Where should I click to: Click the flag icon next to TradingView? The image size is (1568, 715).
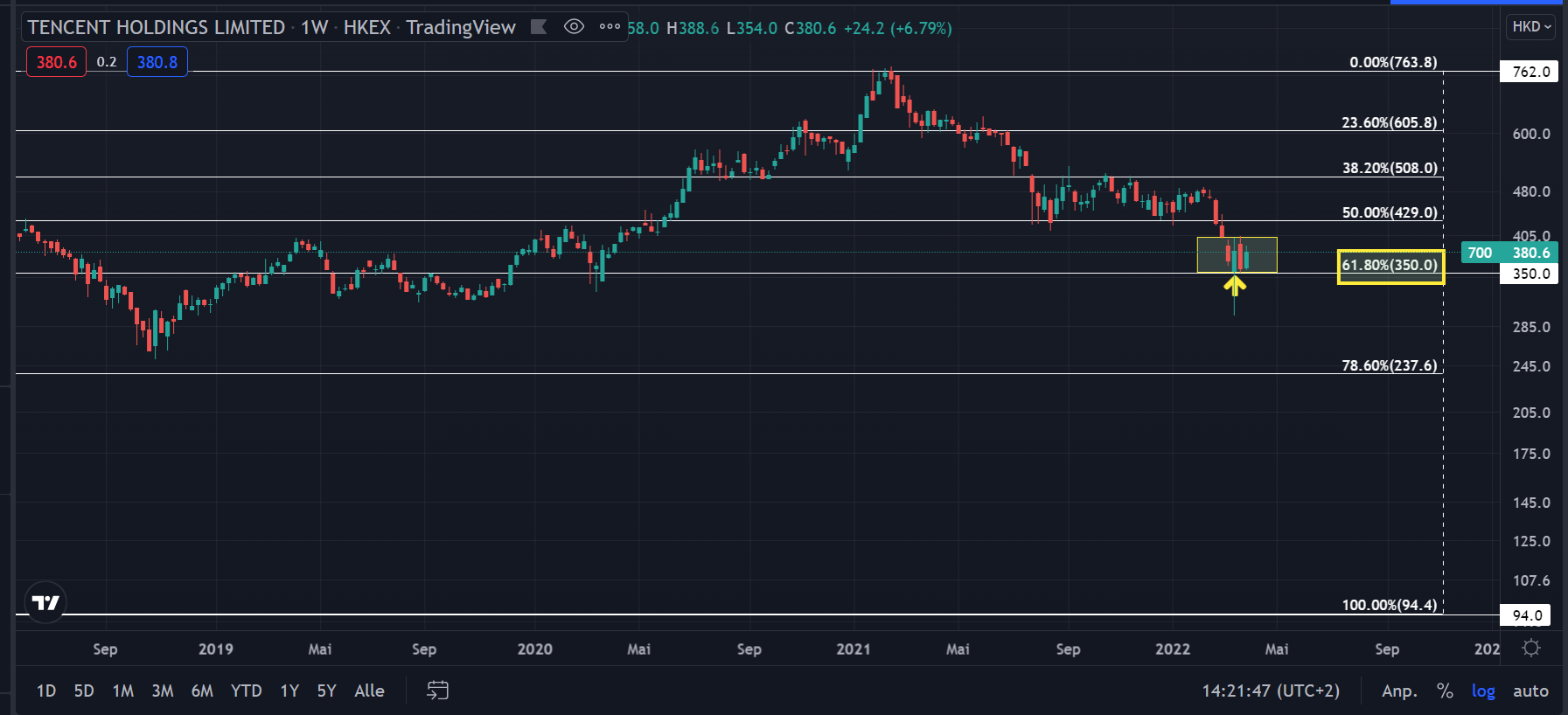point(539,27)
